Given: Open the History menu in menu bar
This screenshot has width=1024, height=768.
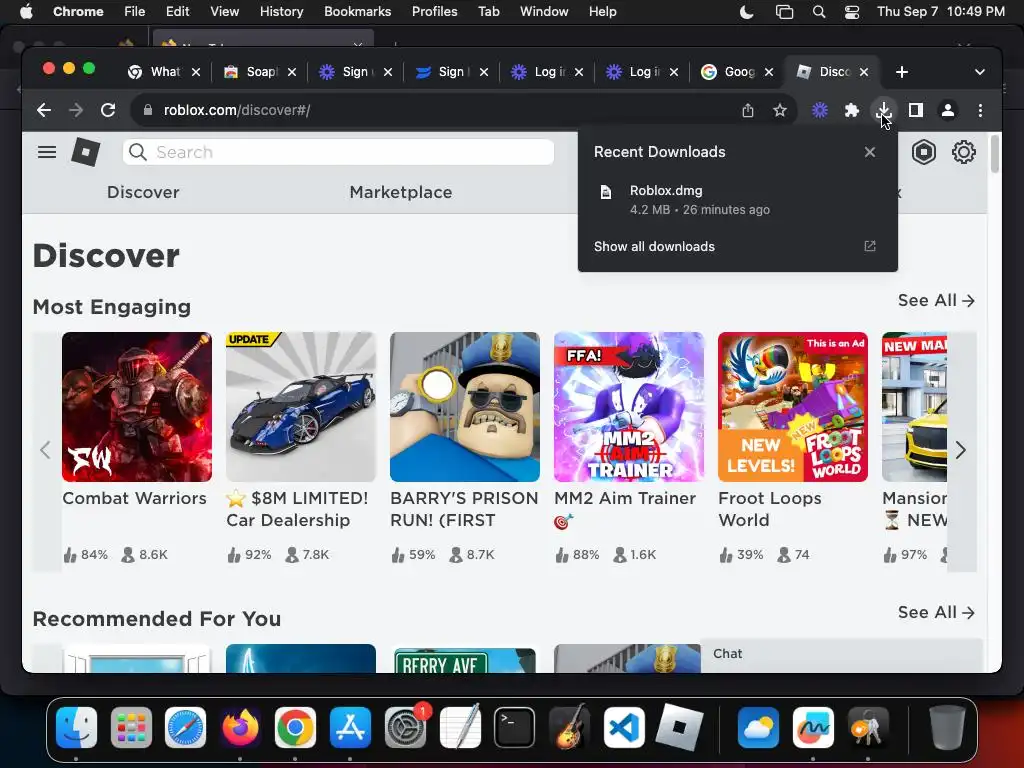Looking at the screenshot, I should click(x=281, y=12).
